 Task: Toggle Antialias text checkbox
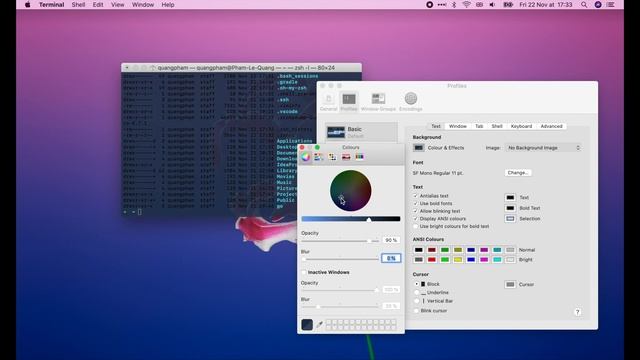(x=416, y=196)
